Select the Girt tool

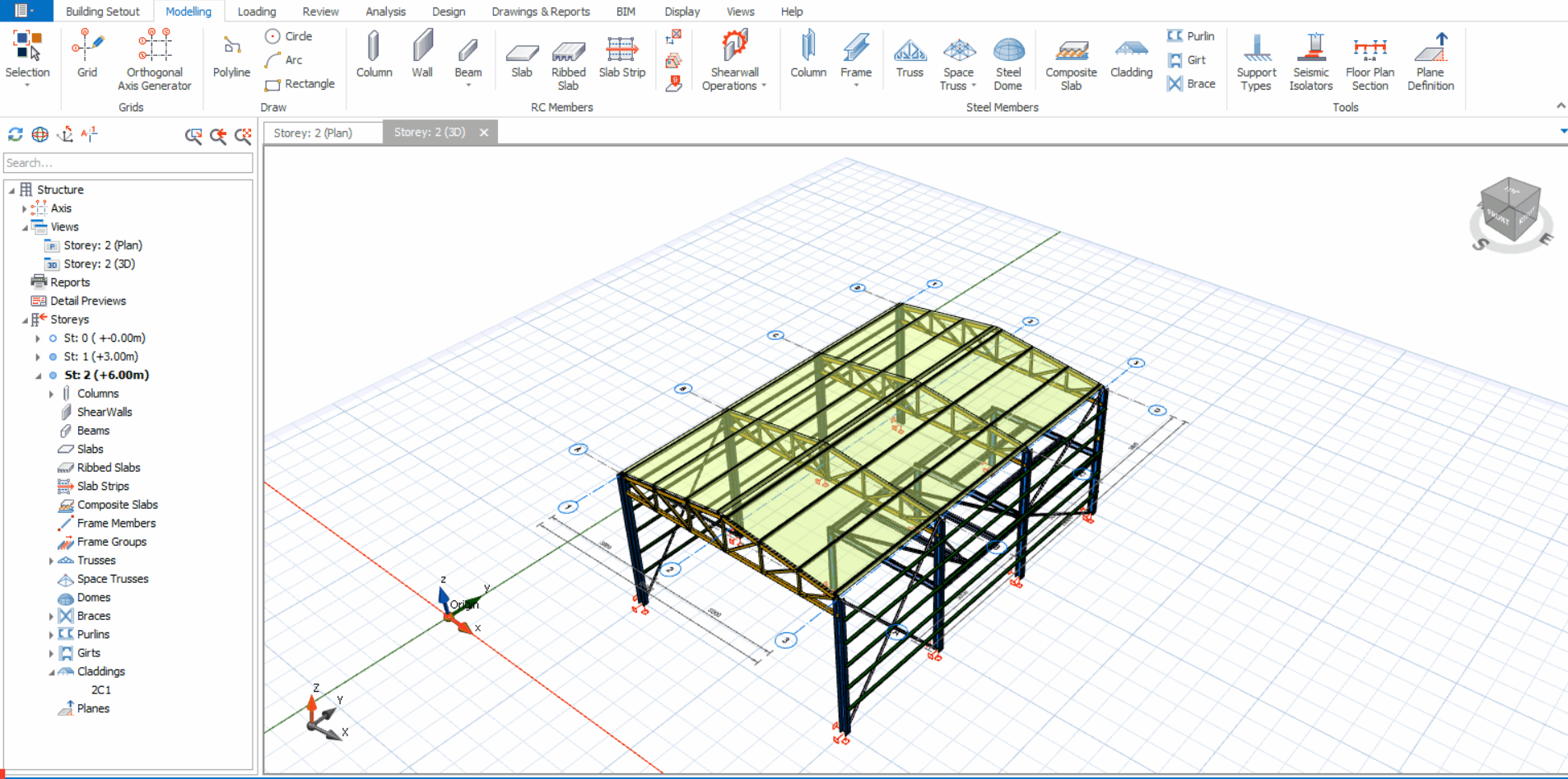tap(1187, 60)
